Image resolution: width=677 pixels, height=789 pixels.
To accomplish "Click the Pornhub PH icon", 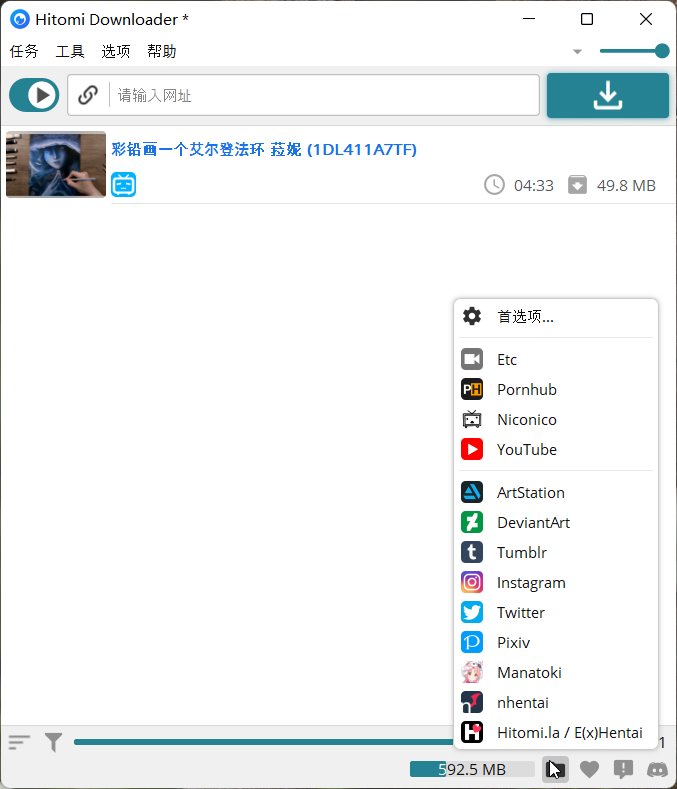I will (x=472, y=389).
